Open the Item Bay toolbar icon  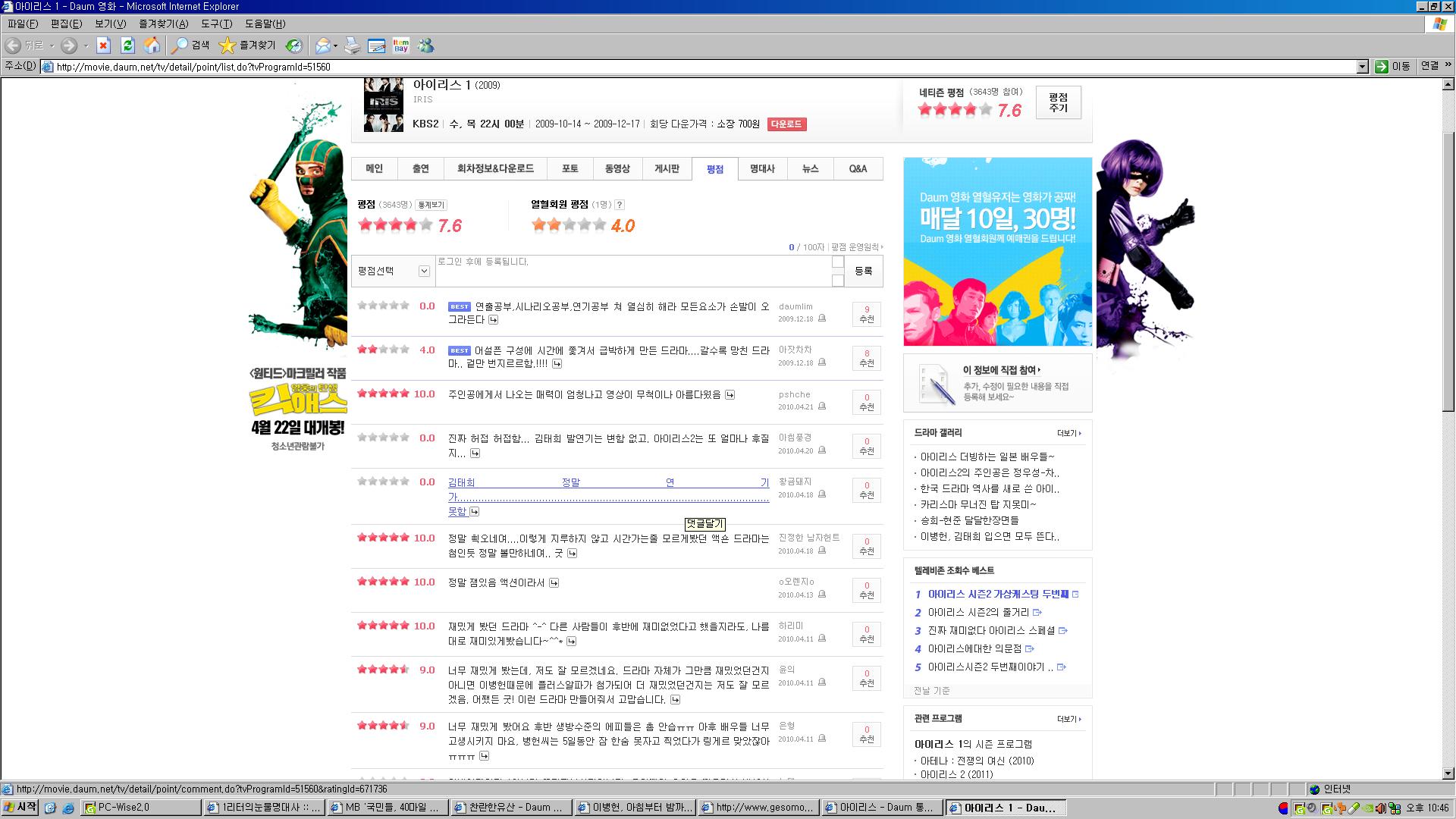tap(401, 45)
